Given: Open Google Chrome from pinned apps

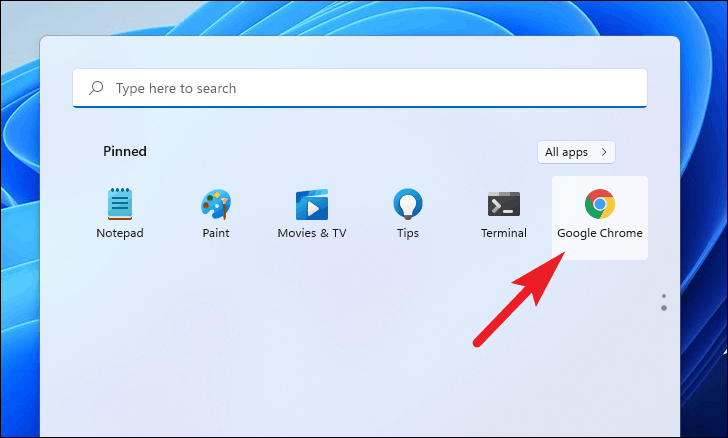Looking at the screenshot, I should 600,218.
